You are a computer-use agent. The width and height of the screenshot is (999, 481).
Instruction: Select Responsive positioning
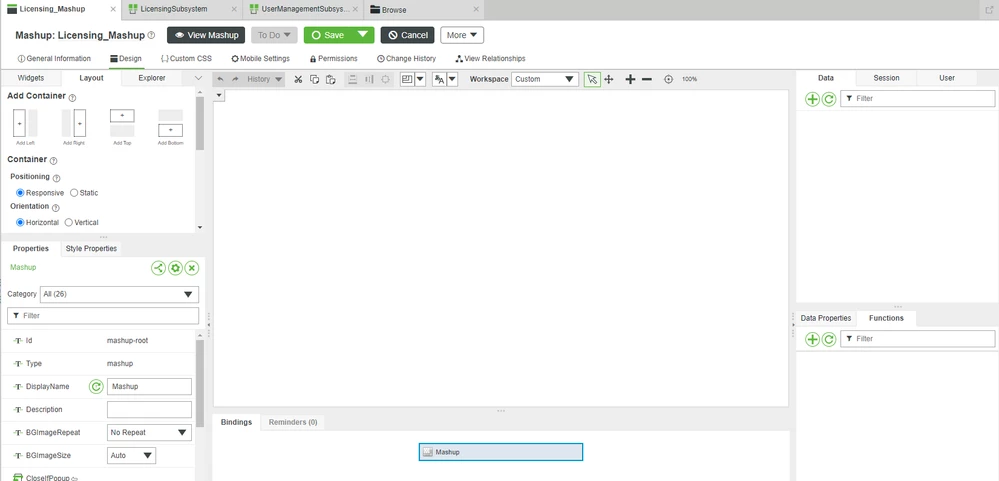pyautogui.click(x=20, y=192)
